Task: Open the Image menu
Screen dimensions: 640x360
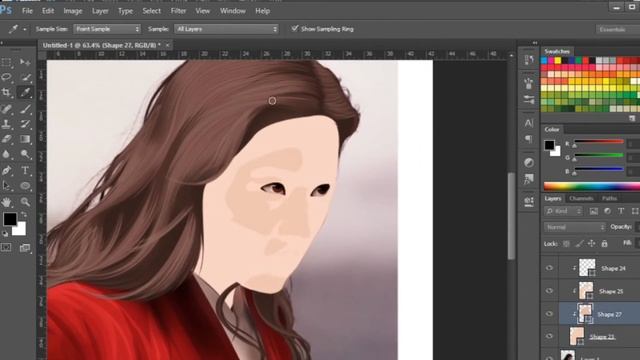Action: pos(73,11)
